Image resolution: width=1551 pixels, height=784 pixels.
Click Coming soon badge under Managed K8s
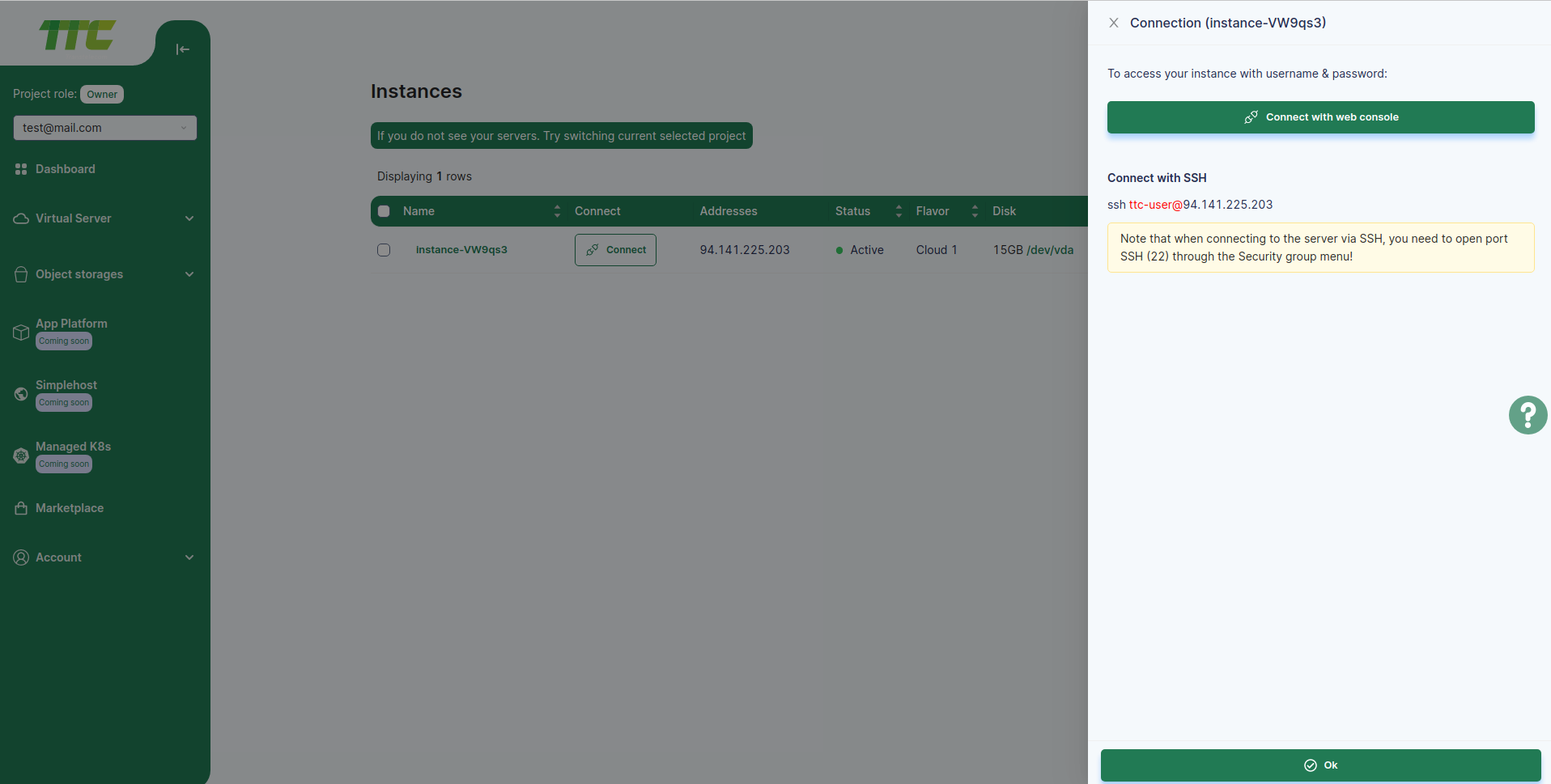point(64,464)
